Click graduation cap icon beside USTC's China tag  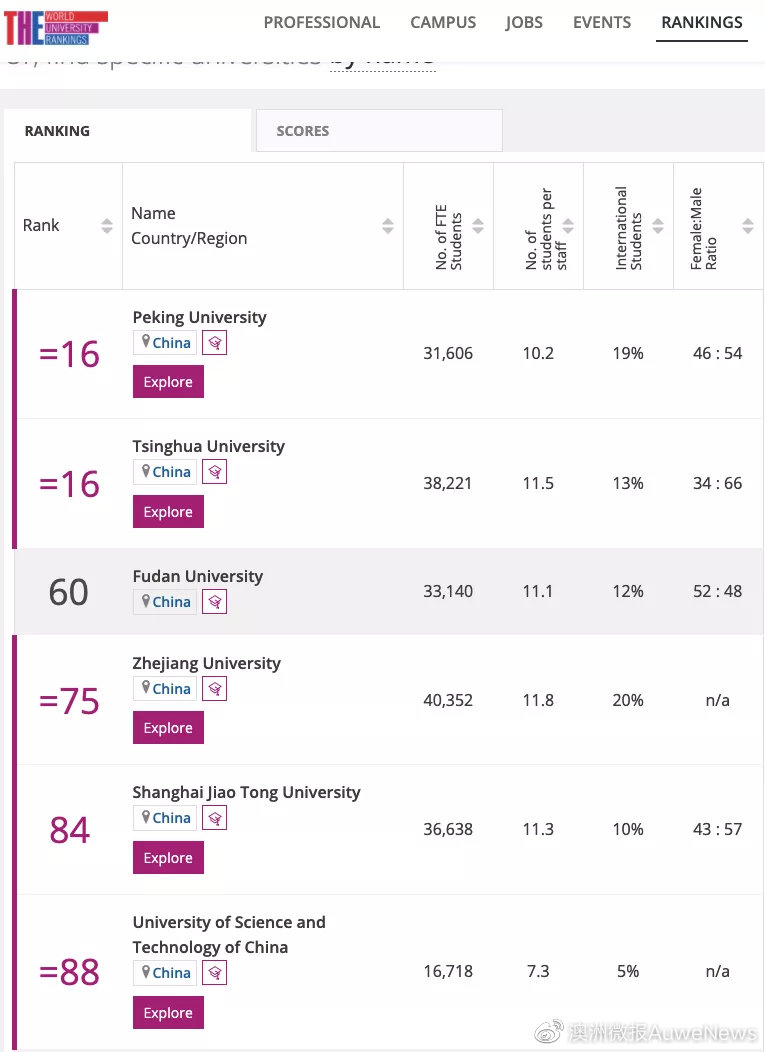(x=214, y=973)
